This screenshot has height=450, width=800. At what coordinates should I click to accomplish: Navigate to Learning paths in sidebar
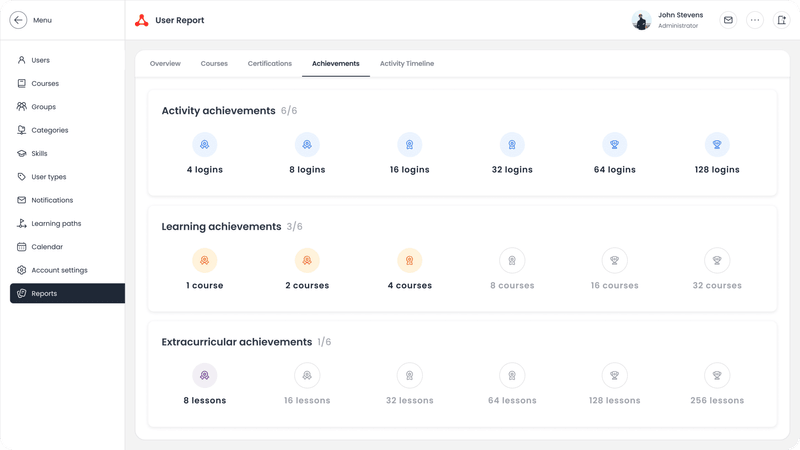click(x=56, y=224)
